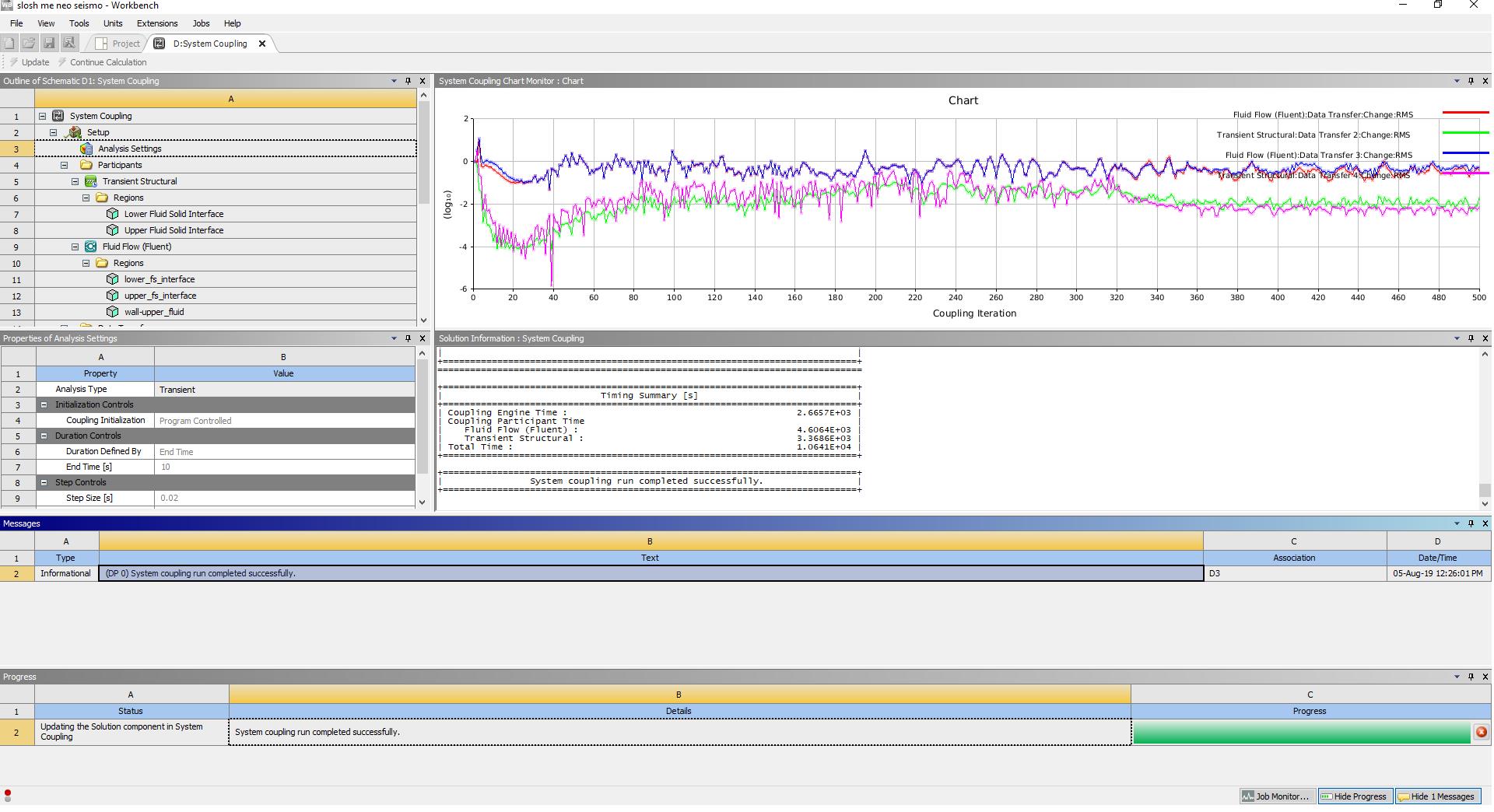This screenshot has width=1494, height=812.
Task: Close the D:System Coupling tab
Action: click(262, 44)
